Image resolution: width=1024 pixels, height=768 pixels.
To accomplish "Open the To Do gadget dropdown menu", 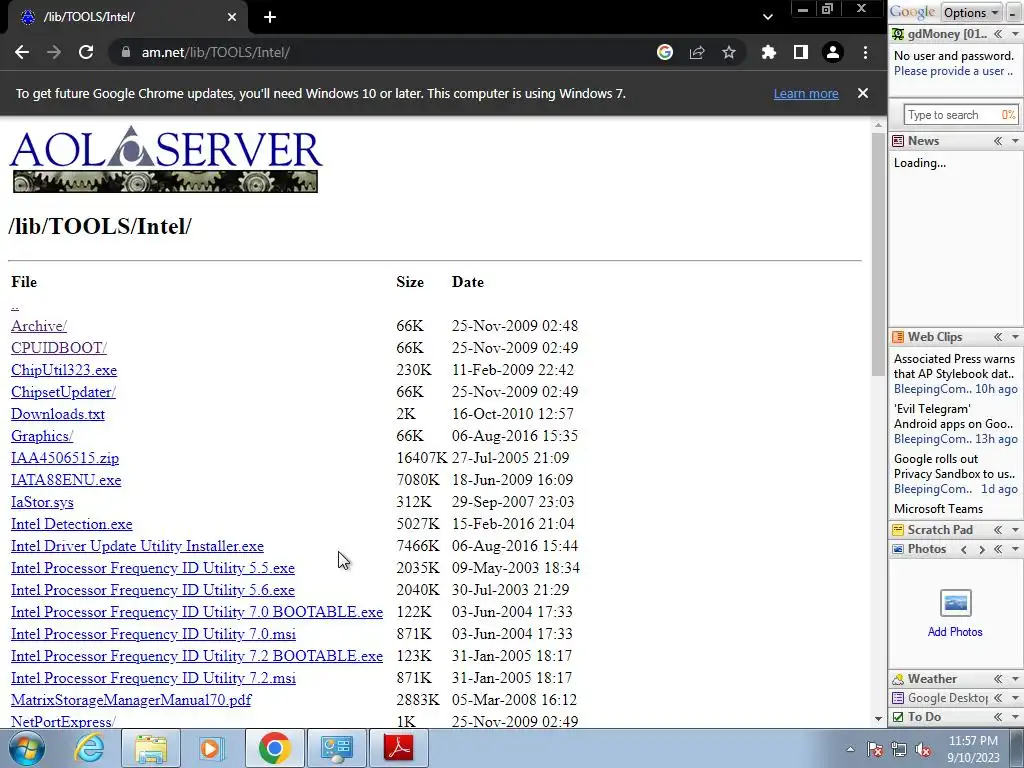I will pos(1015,717).
